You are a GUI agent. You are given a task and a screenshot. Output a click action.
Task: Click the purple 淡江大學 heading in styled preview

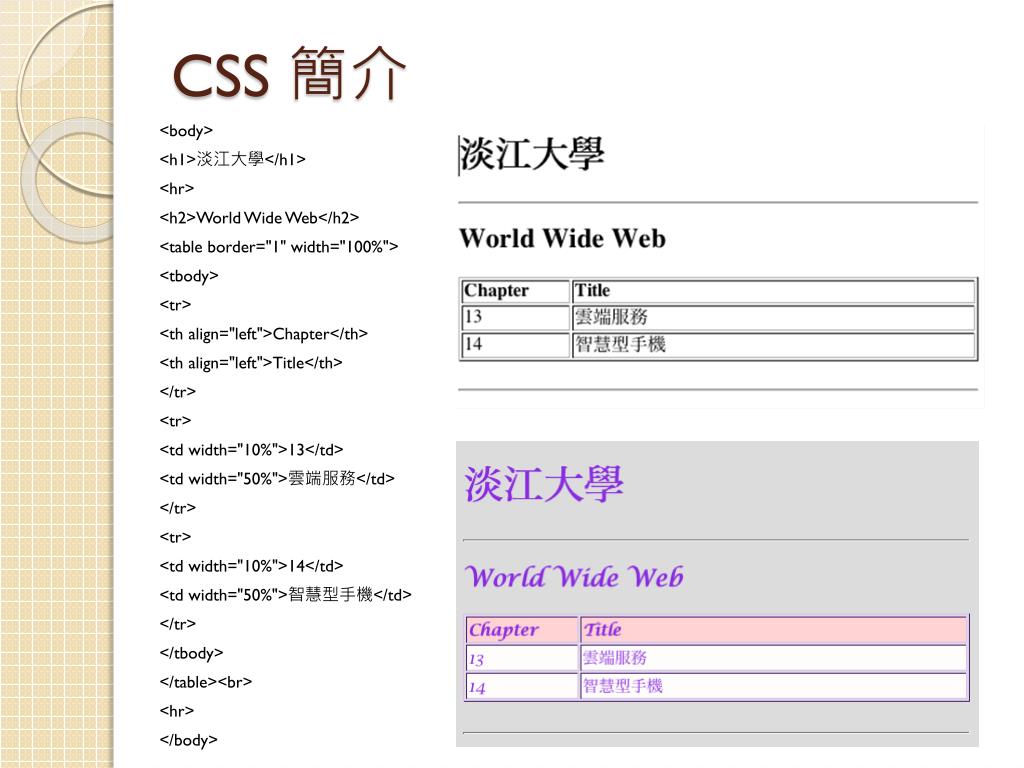[x=544, y=485]
